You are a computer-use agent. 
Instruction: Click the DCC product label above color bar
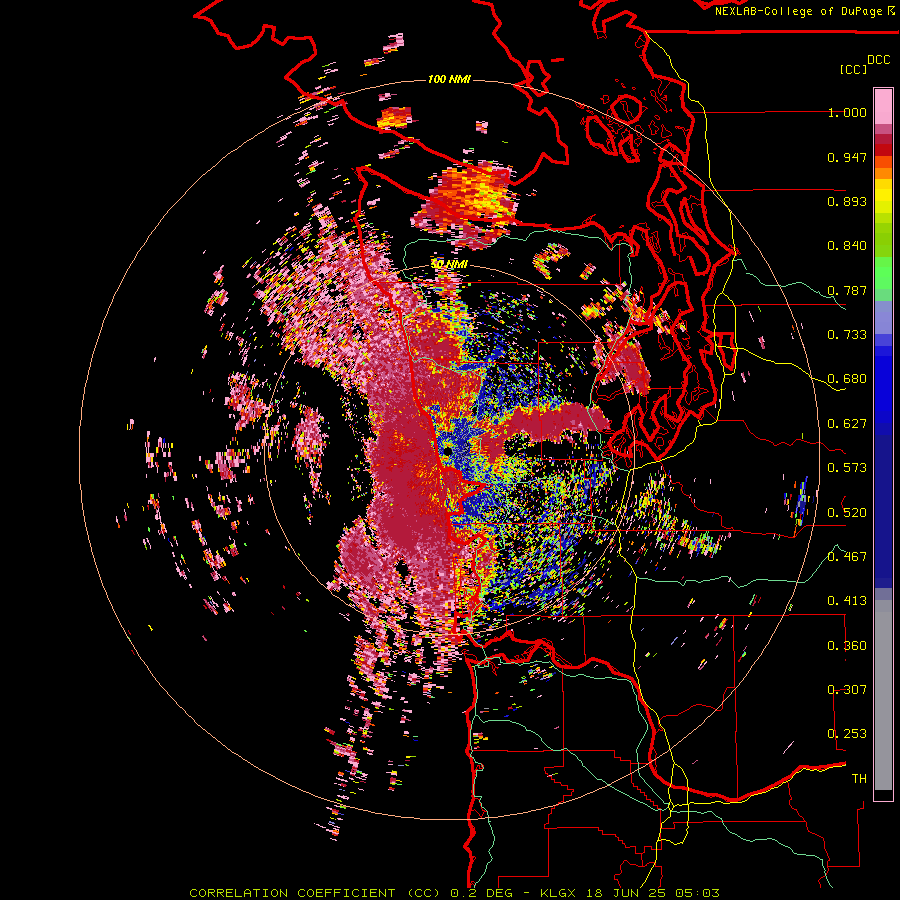pyautogui.click(x=878, y=60)
